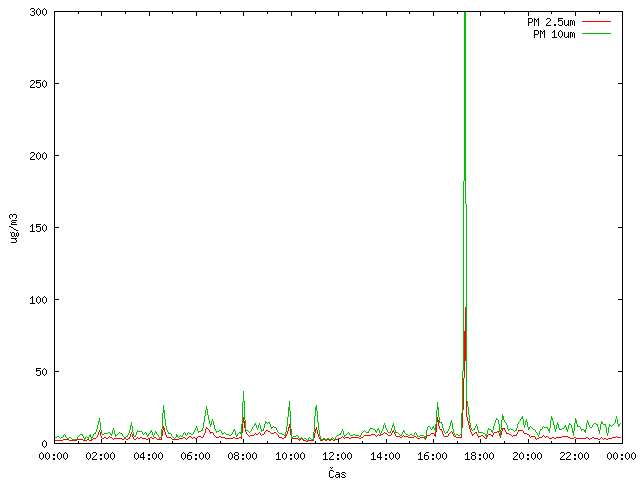This screenshot has width=640, height=480.
Task: Click the 16:00 time label
Action: tap(432, 456)
